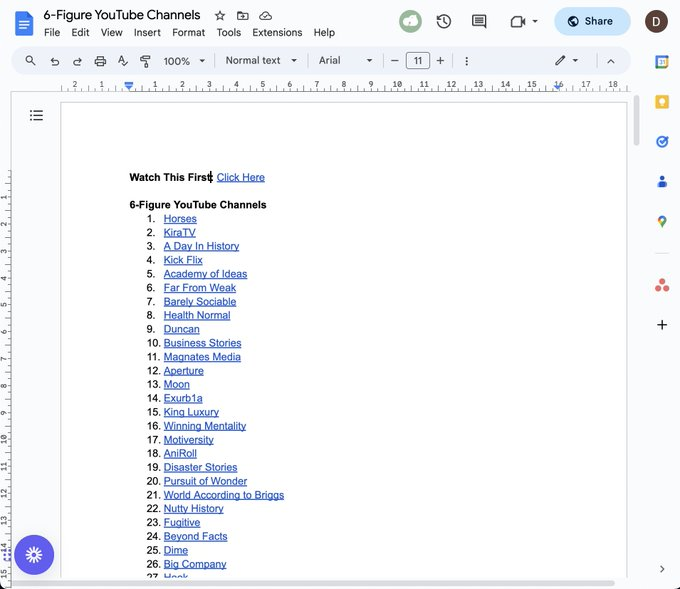680x589 pixels.
Task: Click the font size field showing 11
Action: pos(418,61)
